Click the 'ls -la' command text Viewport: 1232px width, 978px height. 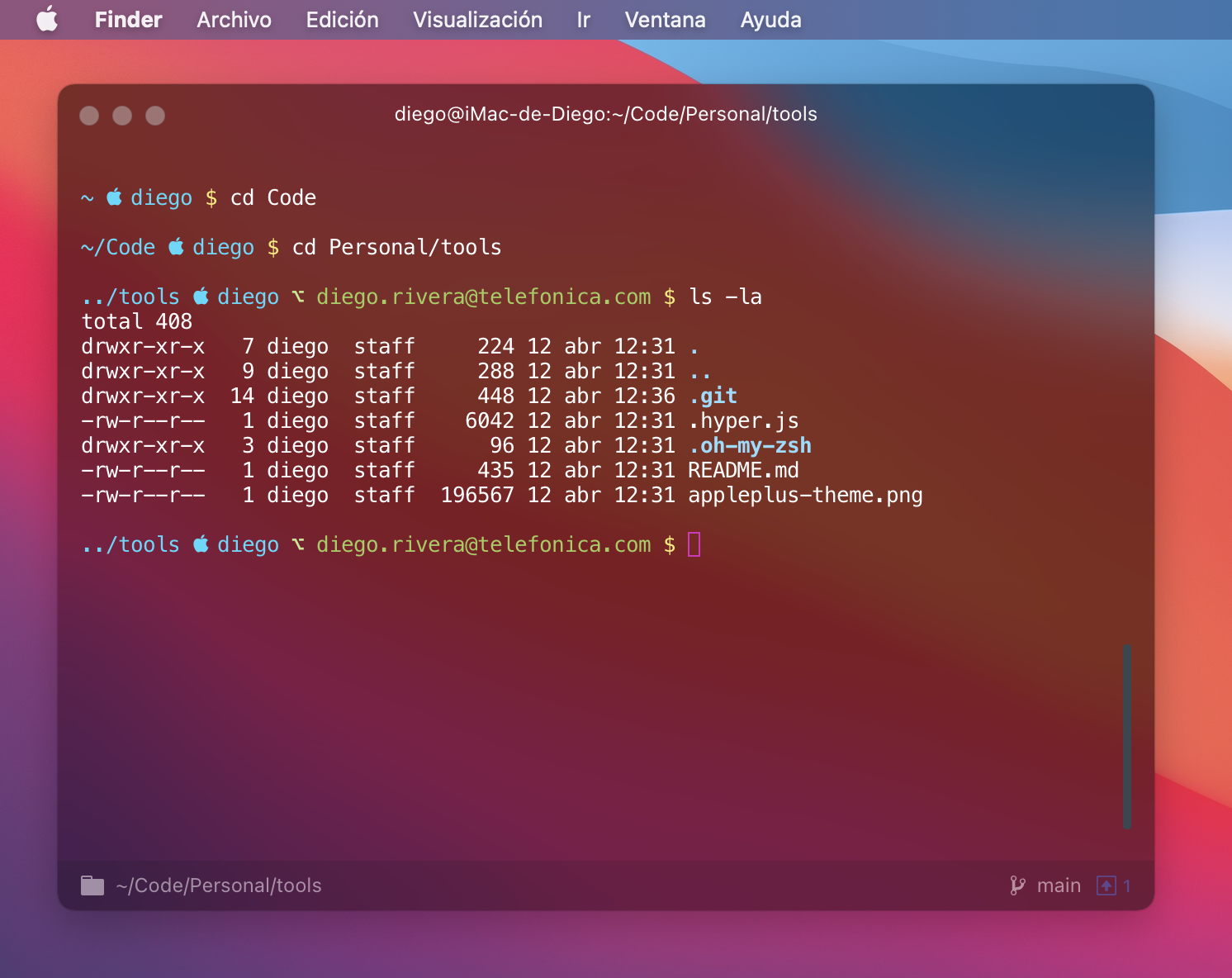point(726,297)
